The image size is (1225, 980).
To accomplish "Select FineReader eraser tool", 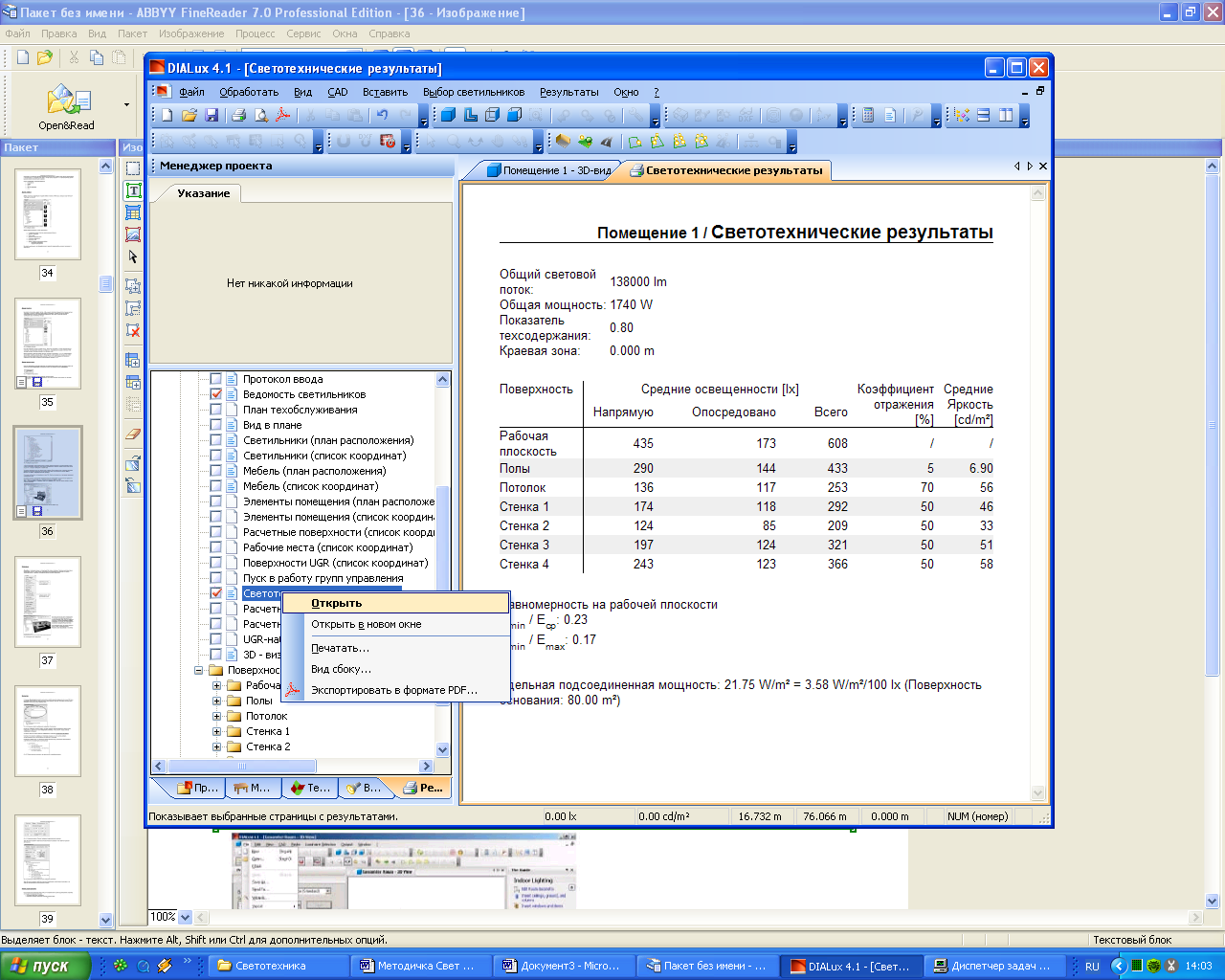I will 133,433.
